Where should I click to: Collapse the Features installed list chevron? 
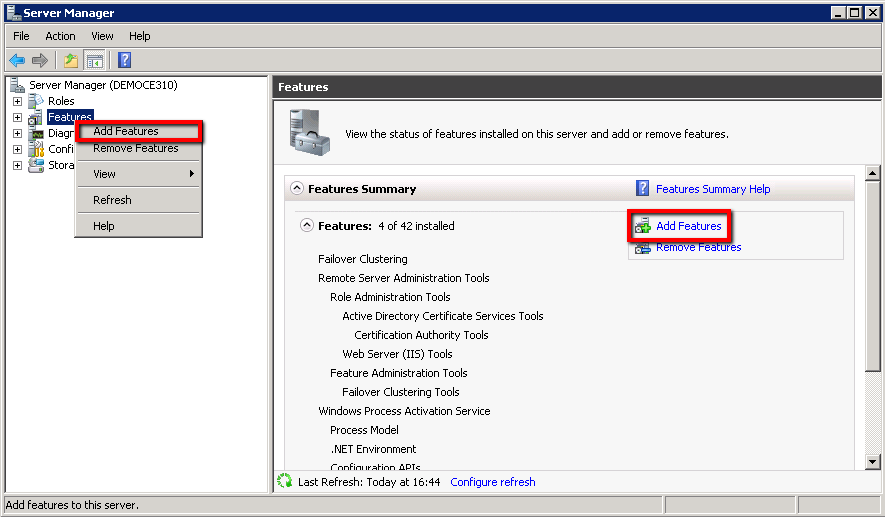[x=307, y=226]
